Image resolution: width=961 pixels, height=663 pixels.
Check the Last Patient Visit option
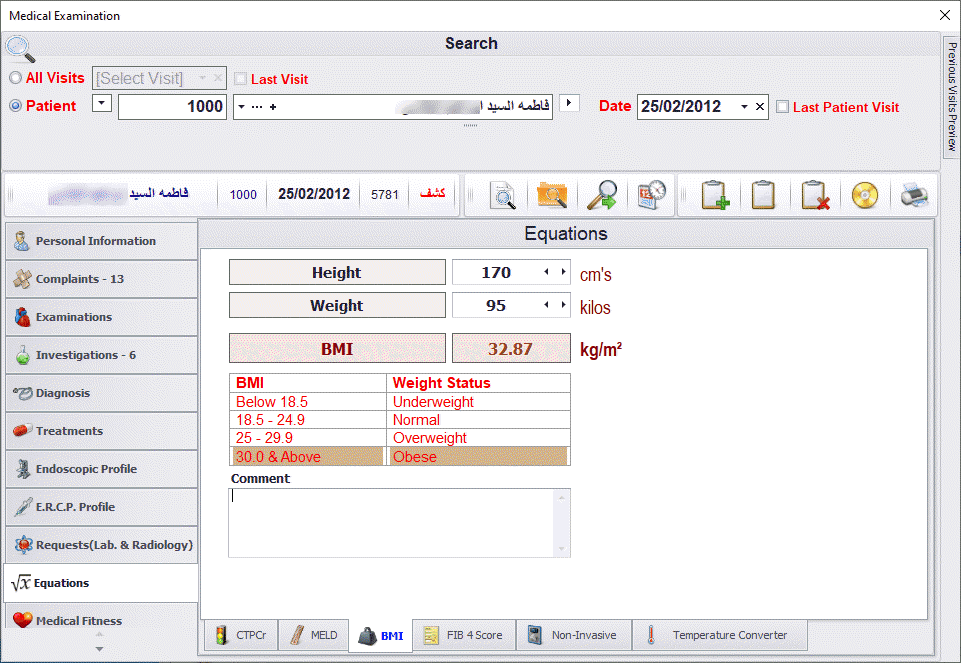tap(783, 107)
